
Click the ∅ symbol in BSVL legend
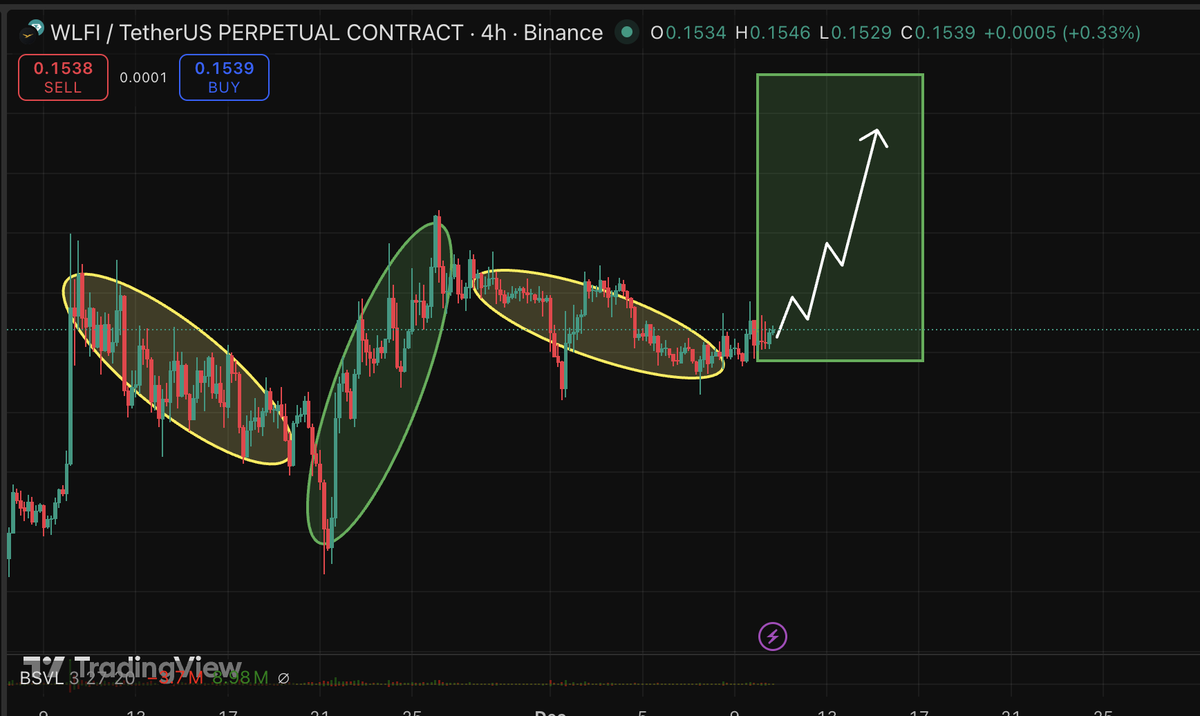click(x=283, y=679)
